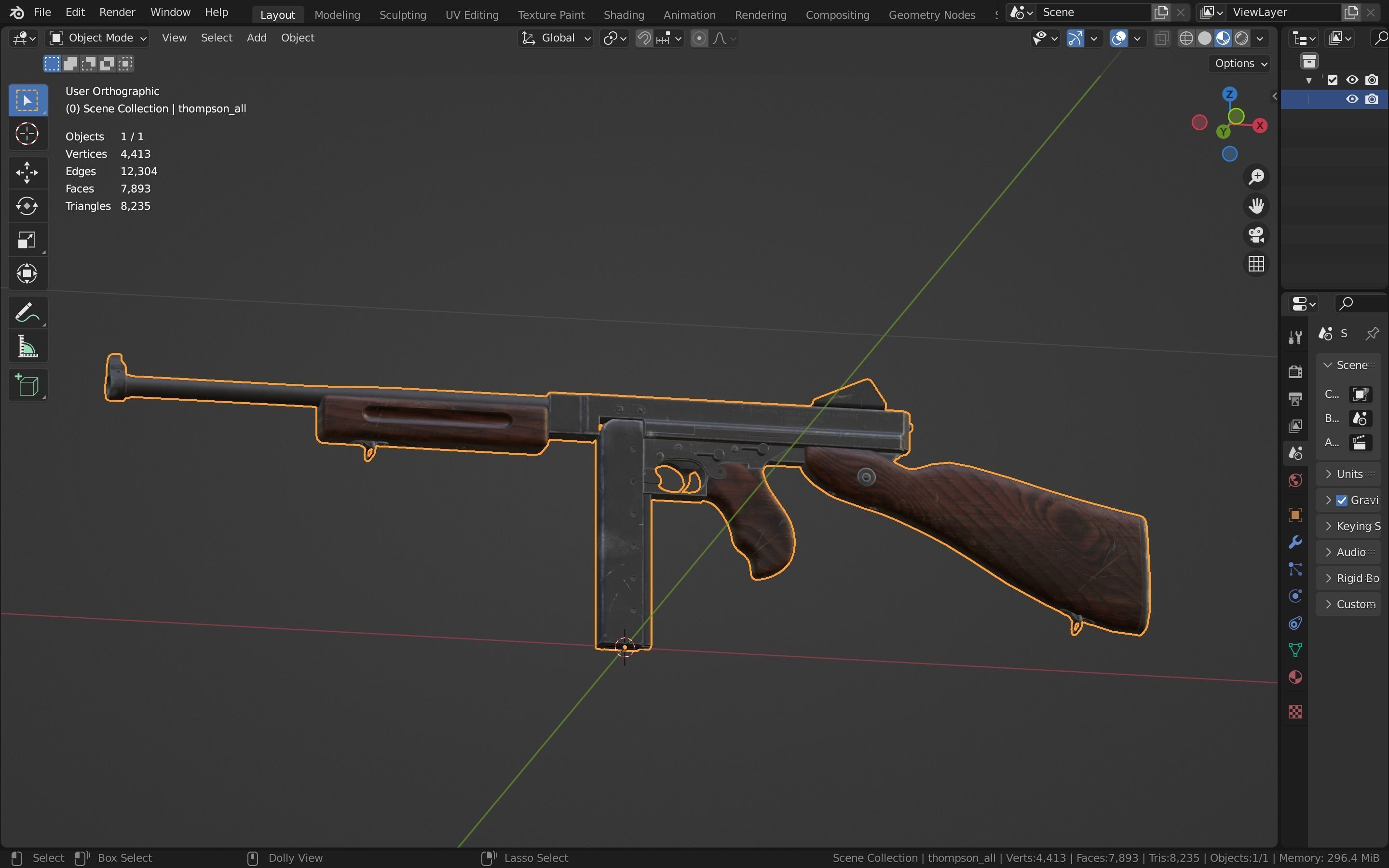Select the Move tool in toolbar
1389x868 pixels.
27,172
